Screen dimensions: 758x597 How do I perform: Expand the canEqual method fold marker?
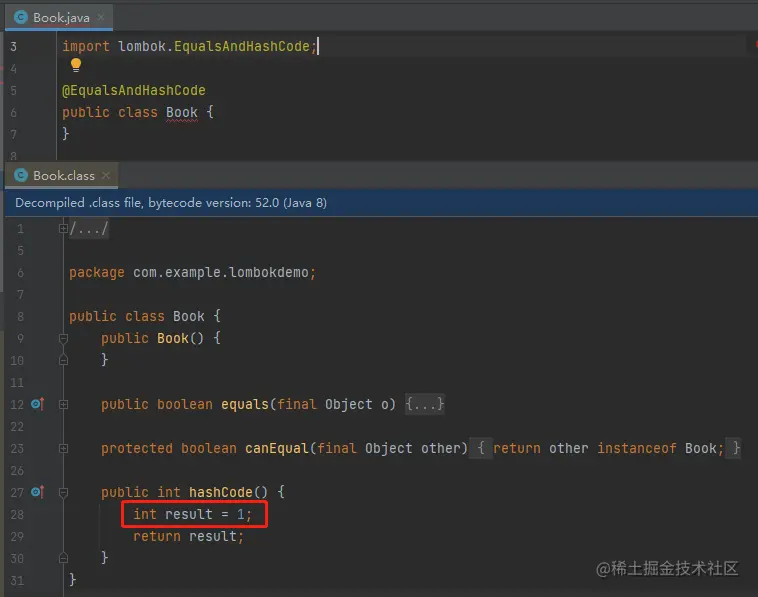click(x=63, y=448)
